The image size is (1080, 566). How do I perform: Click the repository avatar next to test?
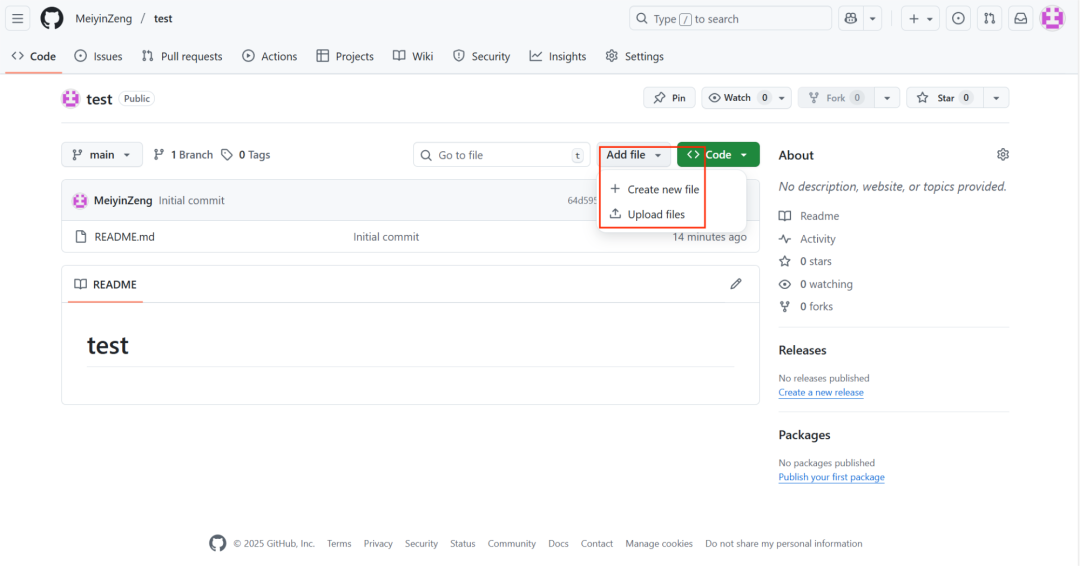click(70, 98)
